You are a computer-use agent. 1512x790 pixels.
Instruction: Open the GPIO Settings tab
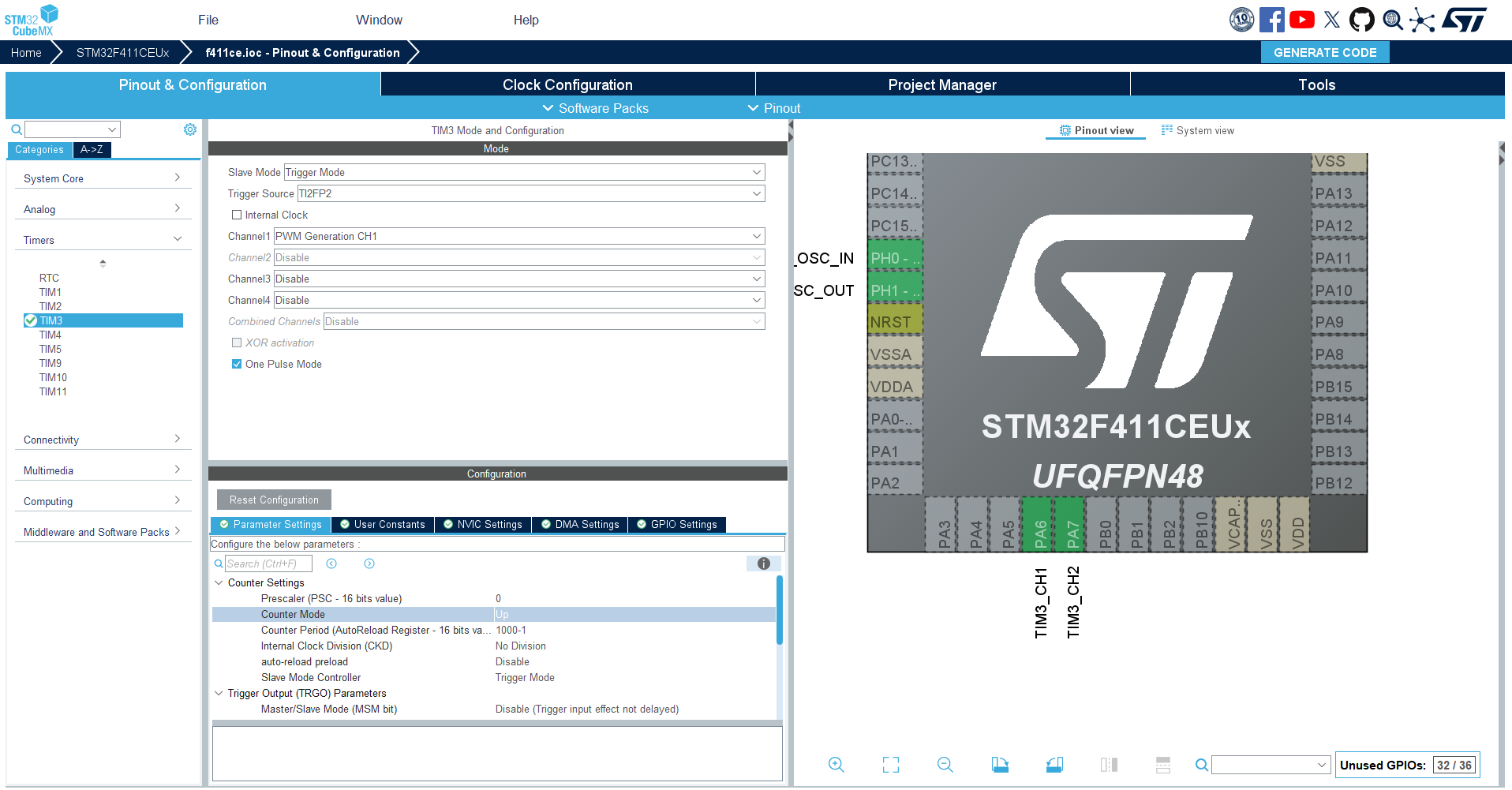click(x=676, y=524)
